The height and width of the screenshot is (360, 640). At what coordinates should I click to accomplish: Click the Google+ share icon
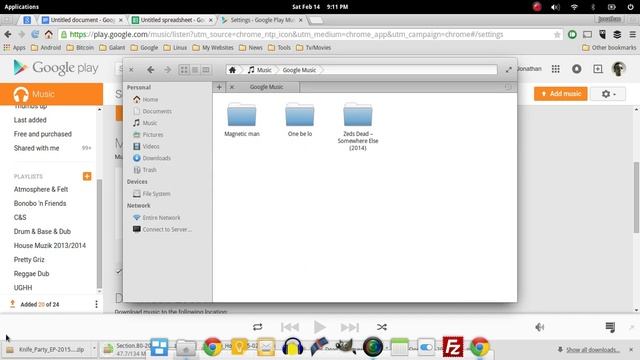pos(598,69)
